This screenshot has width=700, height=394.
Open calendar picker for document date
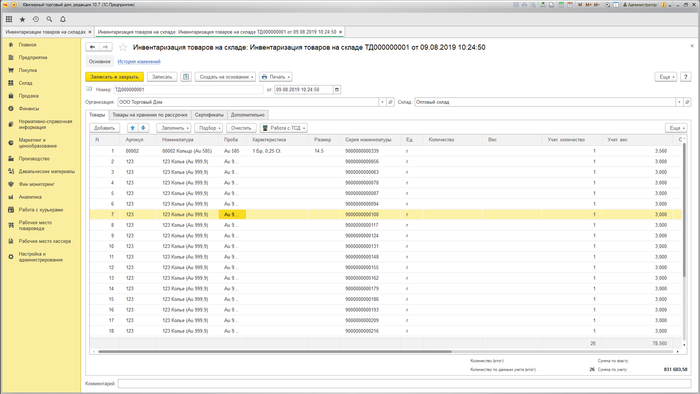point(337,90)
